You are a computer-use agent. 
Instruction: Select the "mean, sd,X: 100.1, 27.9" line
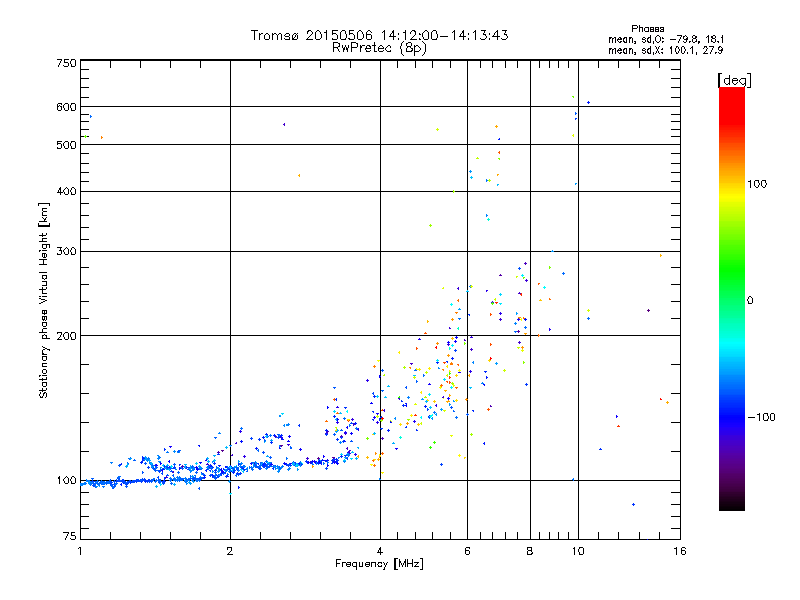pyautogui.click(x=665, y=50)
